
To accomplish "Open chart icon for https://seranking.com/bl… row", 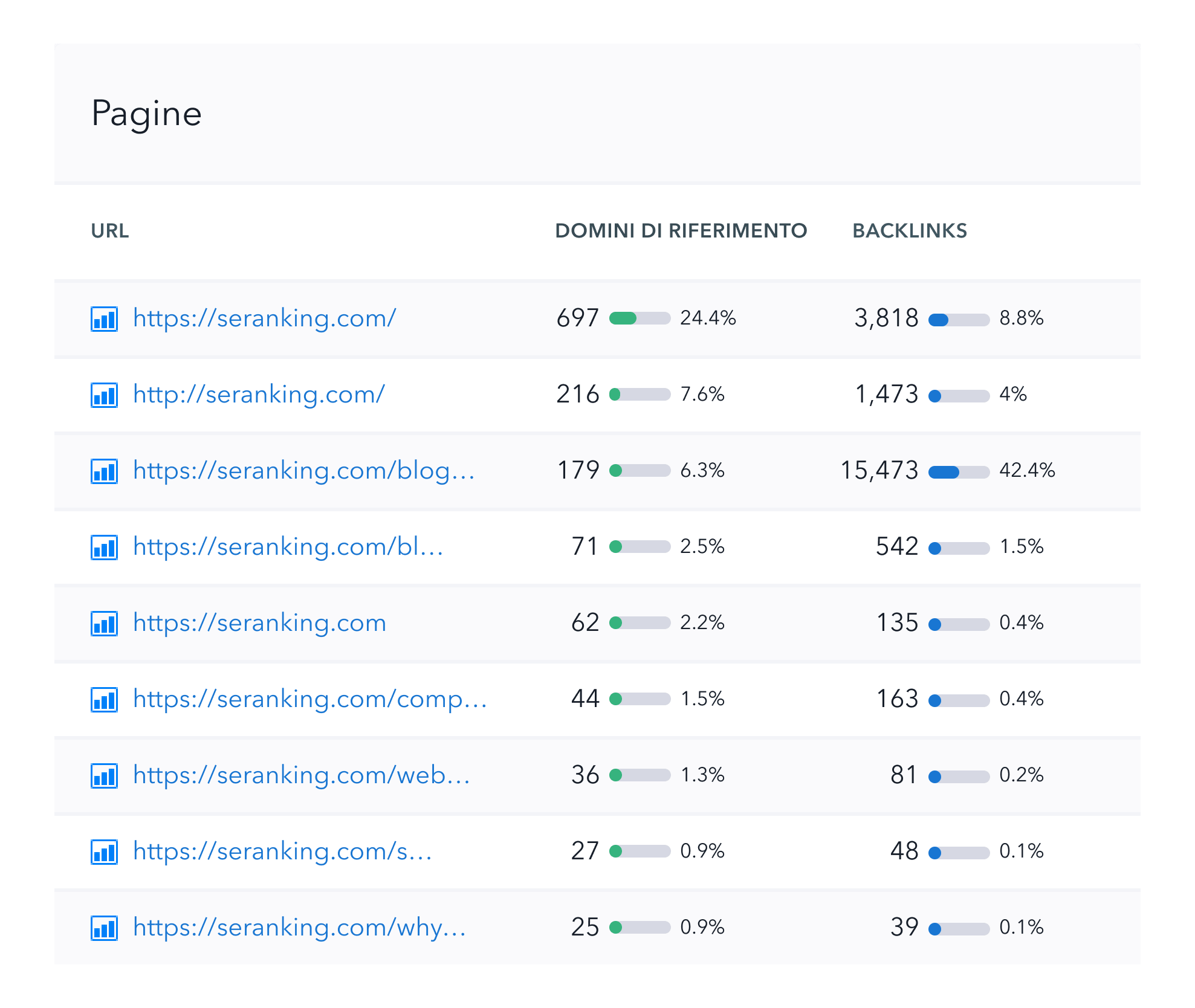I will [x=104, y=547].
